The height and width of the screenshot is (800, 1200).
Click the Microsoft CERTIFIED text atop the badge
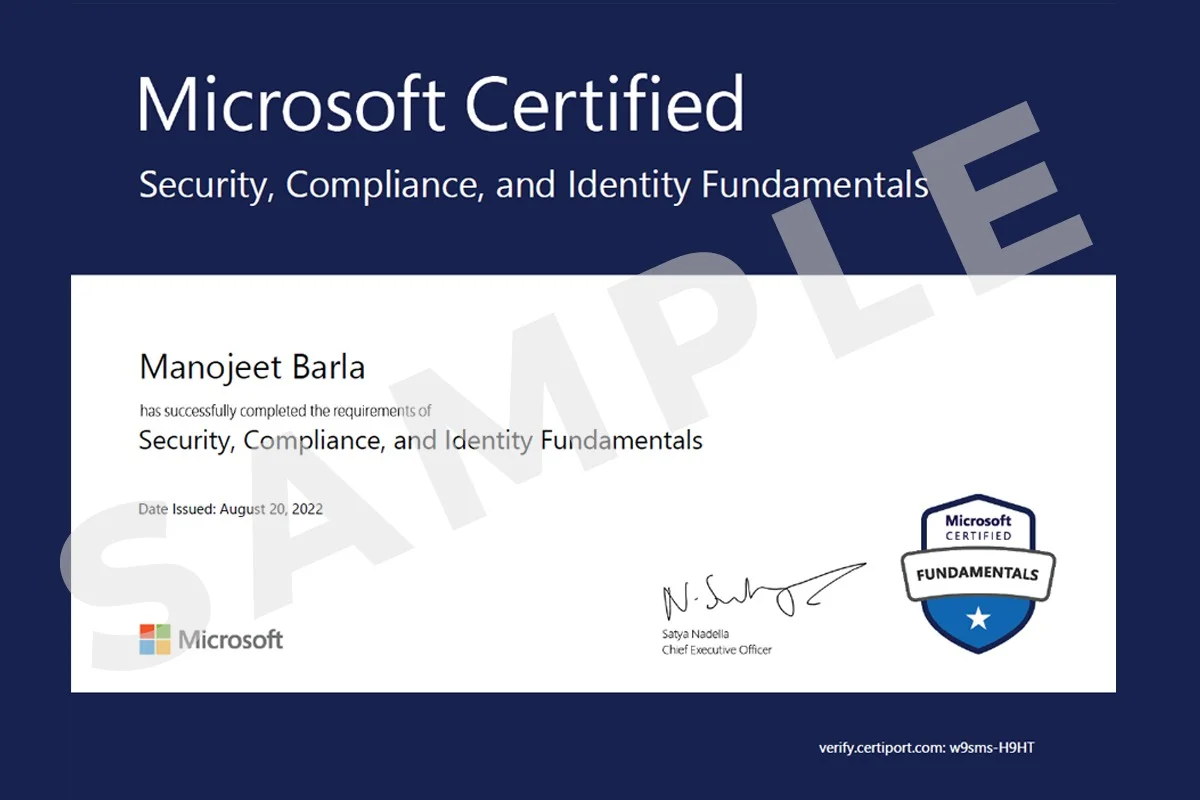click(x=977, y=527)
